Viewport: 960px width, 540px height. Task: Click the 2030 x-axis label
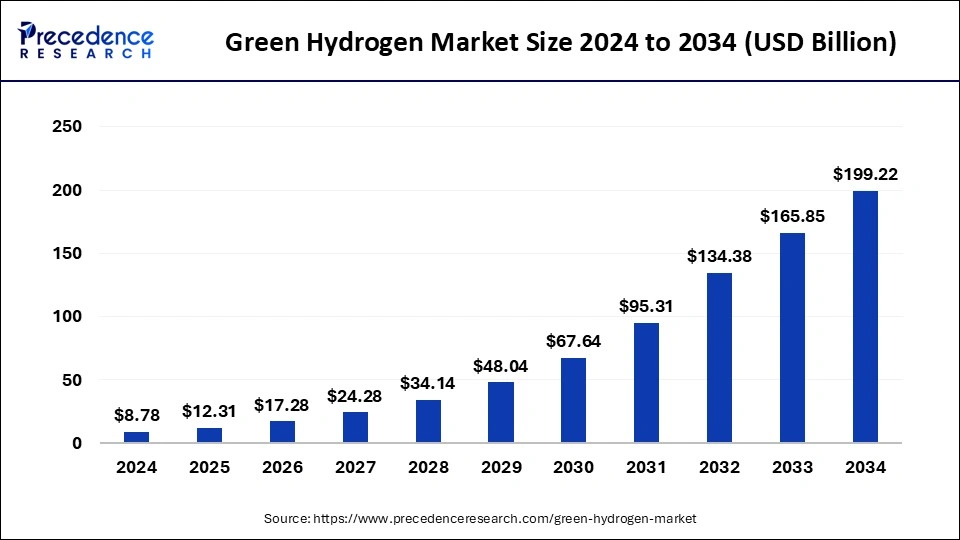coord(573,467)
